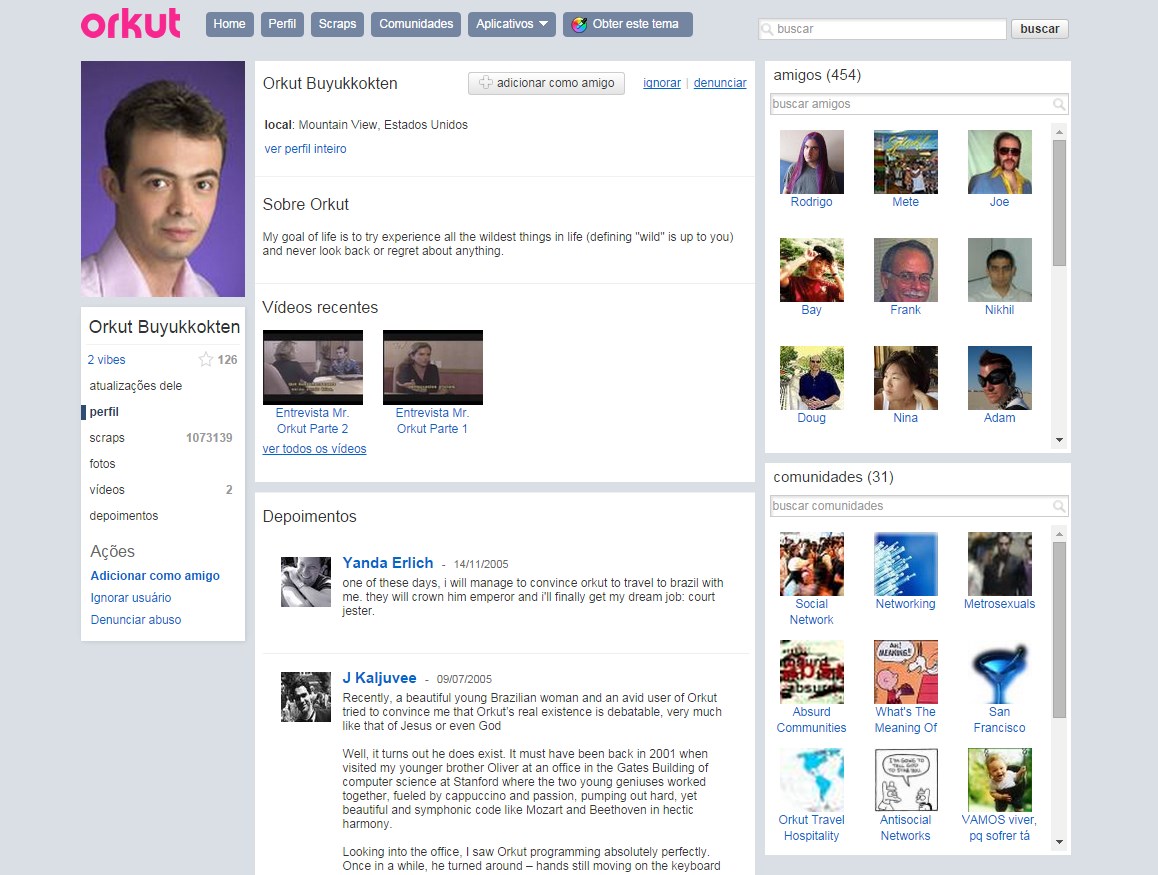Click Adicionar como amigo action link

[x=155, y=575]
